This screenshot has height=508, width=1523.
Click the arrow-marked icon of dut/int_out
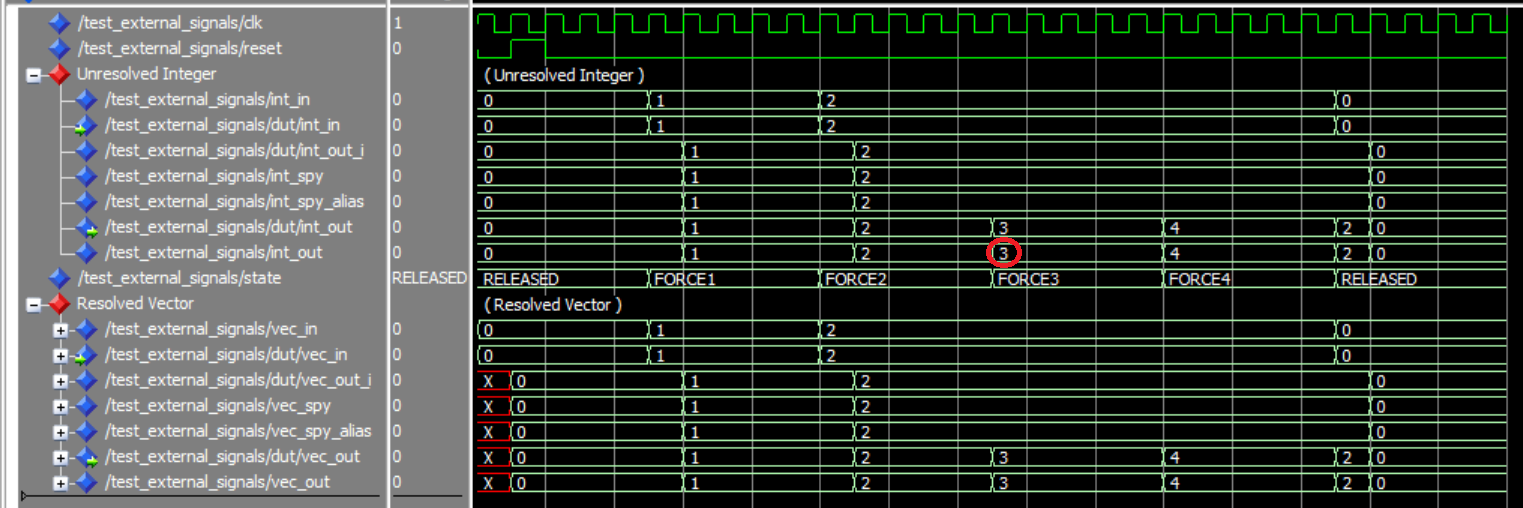(x=85, y=228)
